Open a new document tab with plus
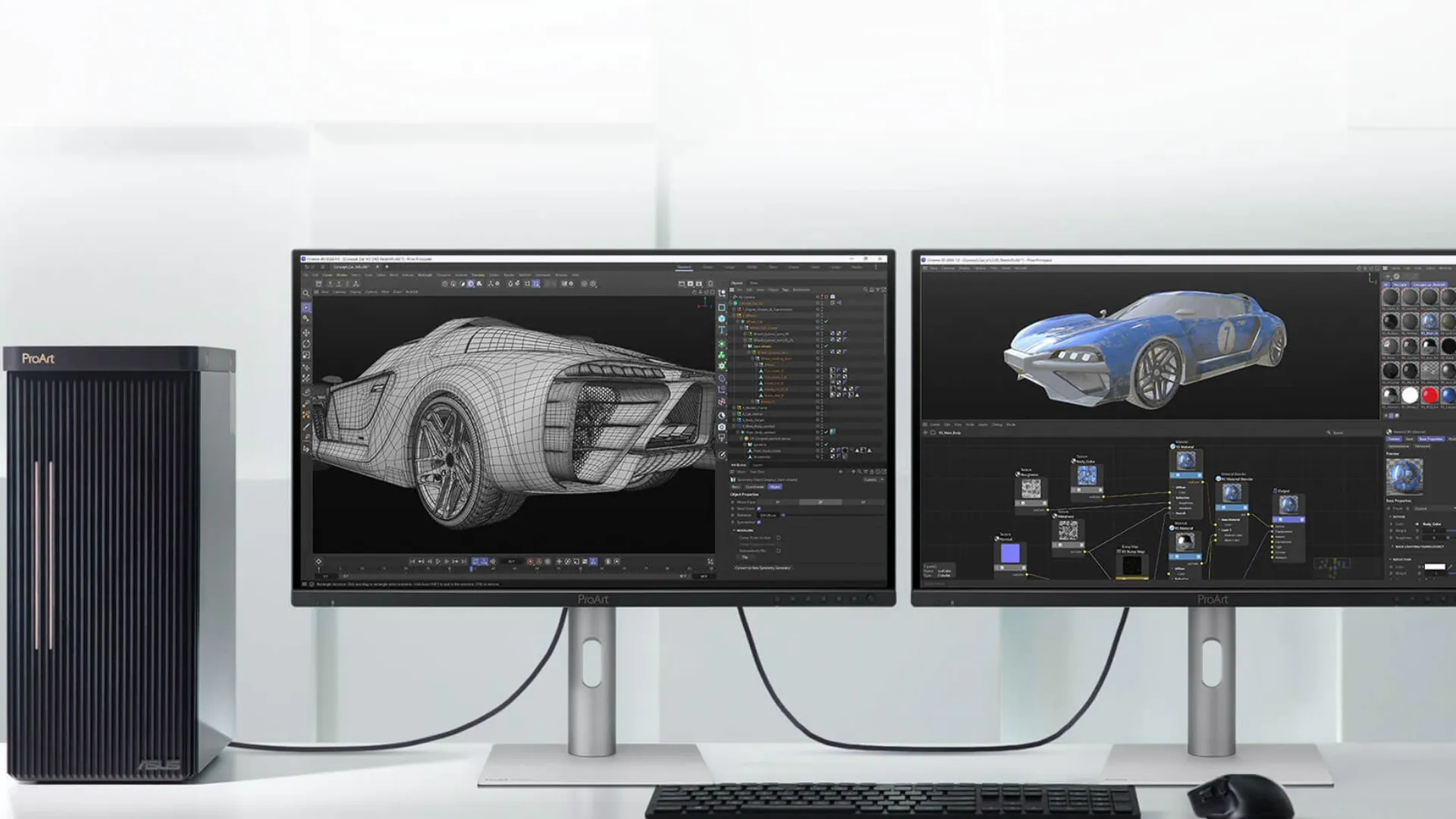Screen dimensions: 1456x819 [x=387, y=267]
